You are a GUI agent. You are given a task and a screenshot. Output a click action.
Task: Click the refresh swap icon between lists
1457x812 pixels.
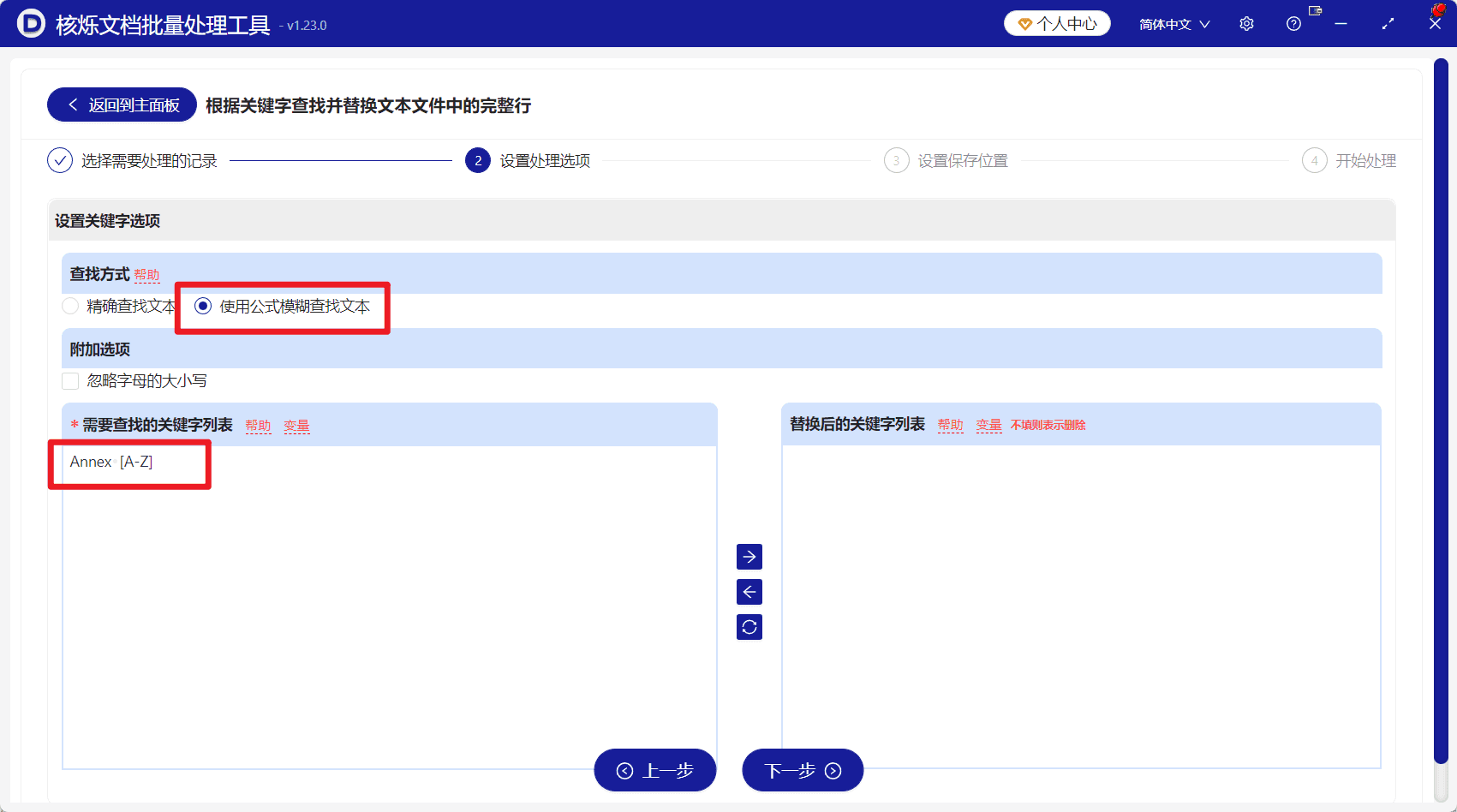749,627
